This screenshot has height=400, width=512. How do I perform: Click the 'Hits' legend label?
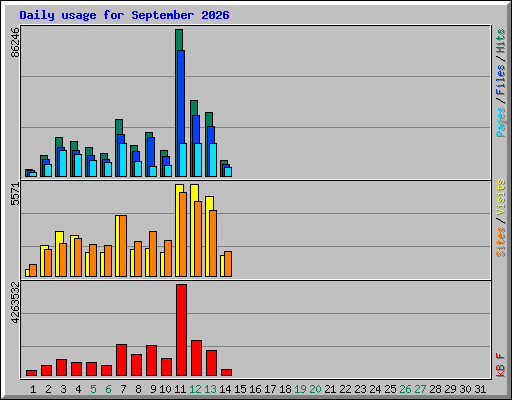(500, 41)
